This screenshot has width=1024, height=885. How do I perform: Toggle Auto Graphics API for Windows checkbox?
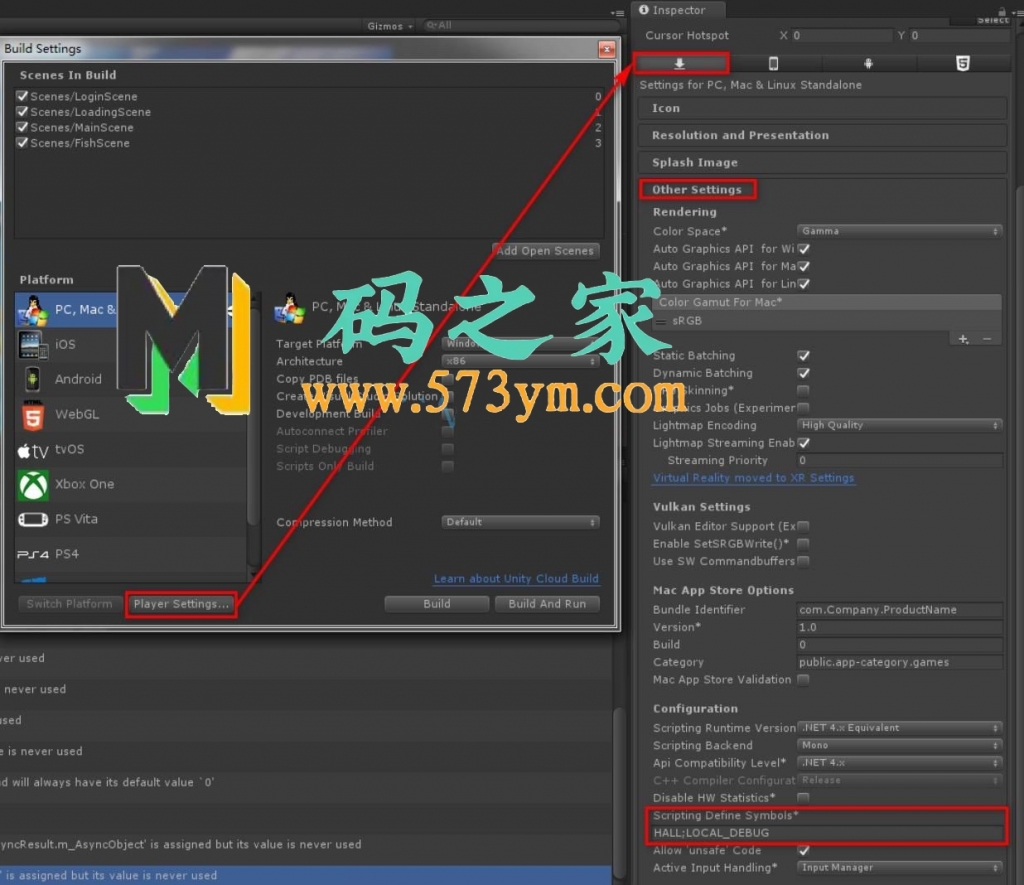point(804,249)
